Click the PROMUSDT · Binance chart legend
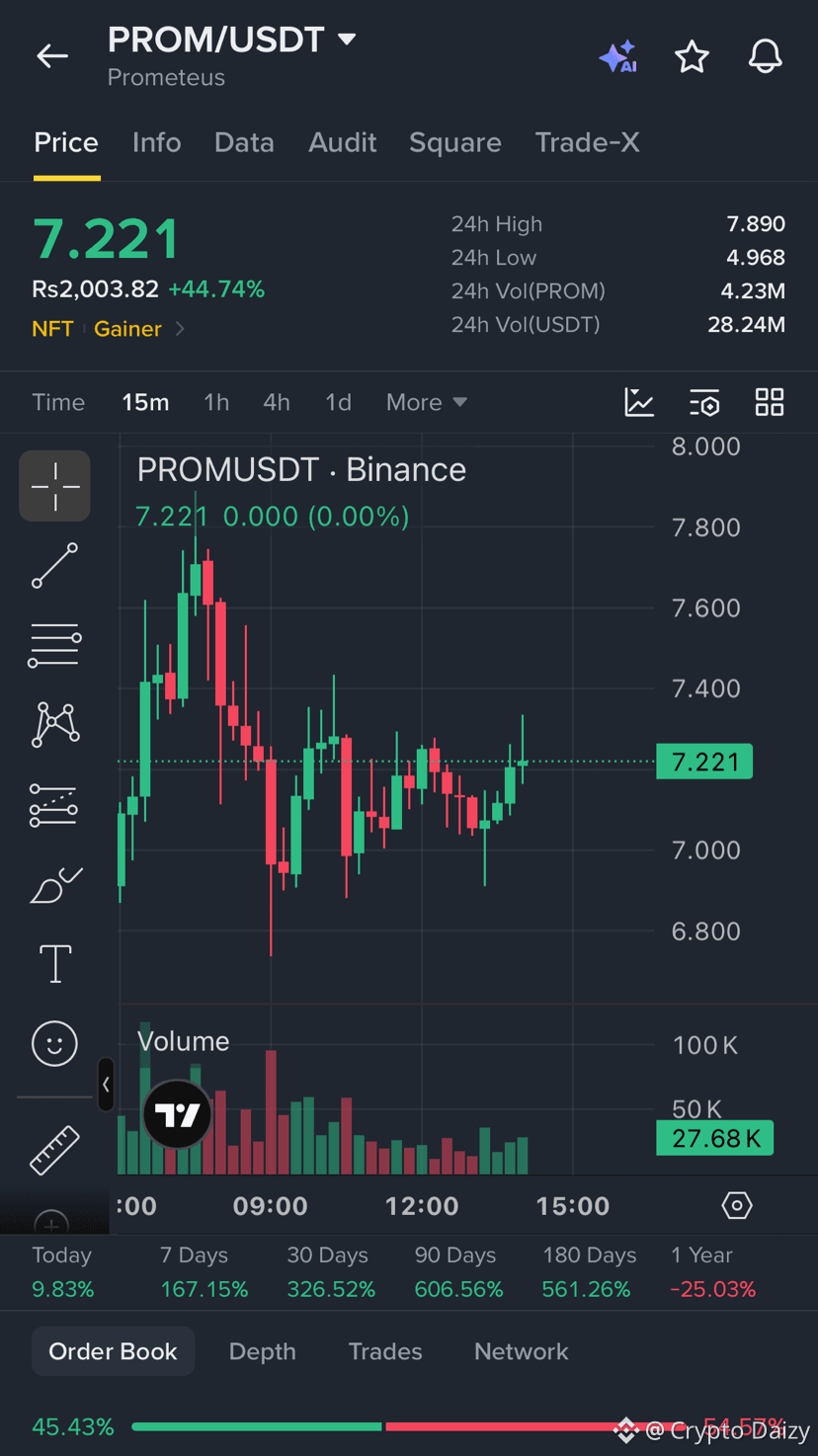Viewport: 818px width, 1456px height. [301, 469]
